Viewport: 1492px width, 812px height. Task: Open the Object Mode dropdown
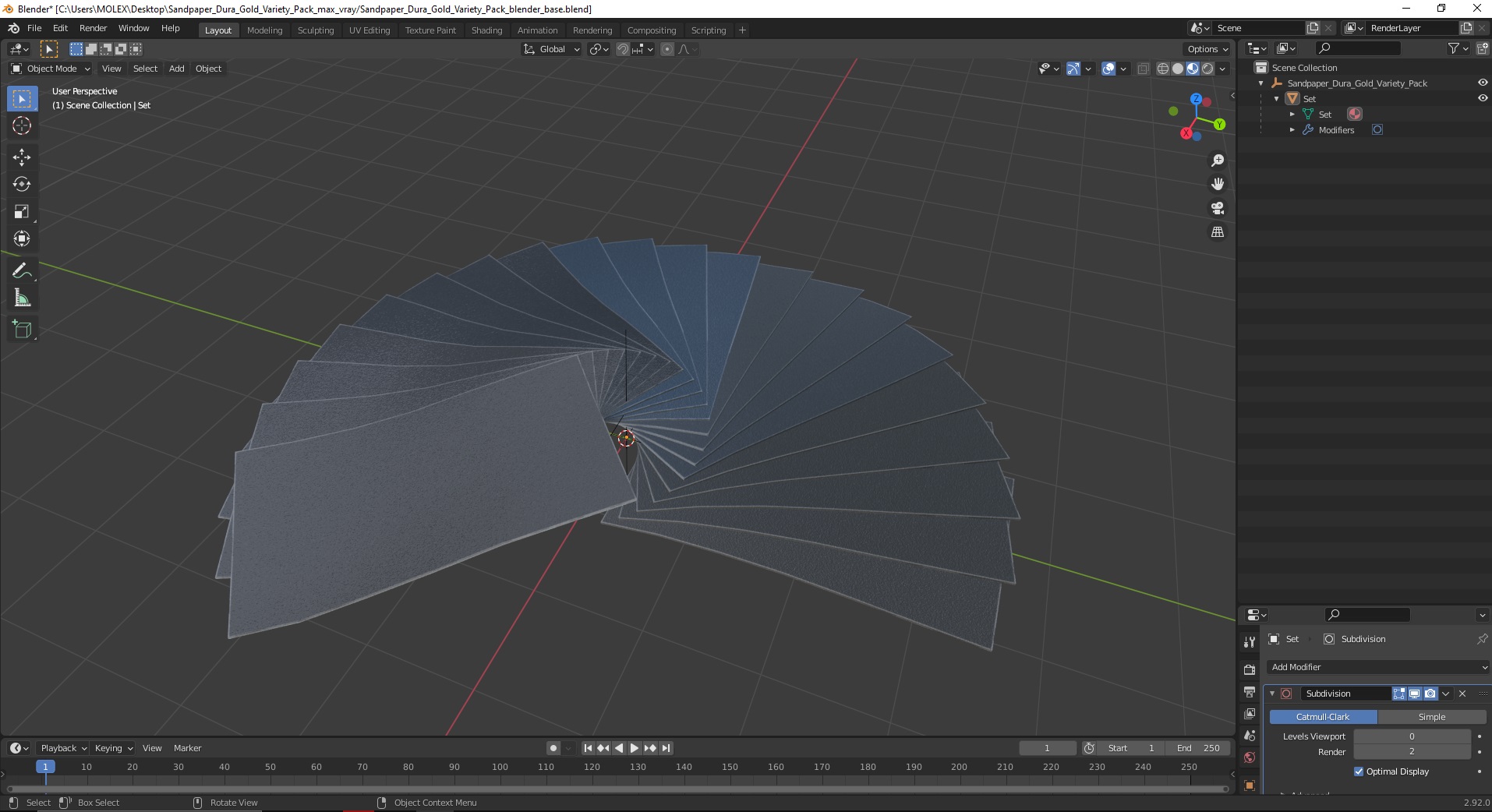51,69
